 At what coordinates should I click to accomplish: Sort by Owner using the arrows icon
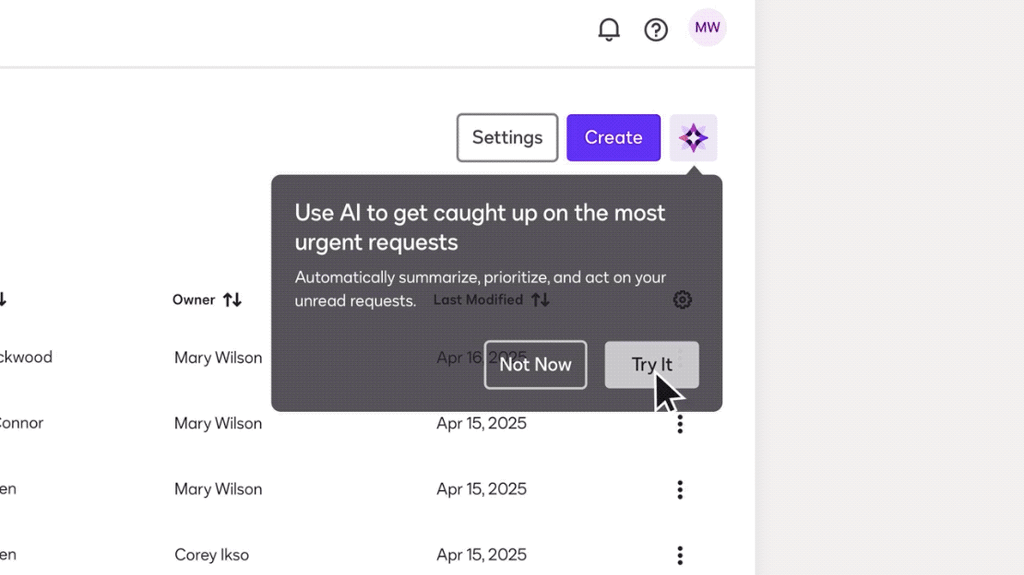pos(232,300)
